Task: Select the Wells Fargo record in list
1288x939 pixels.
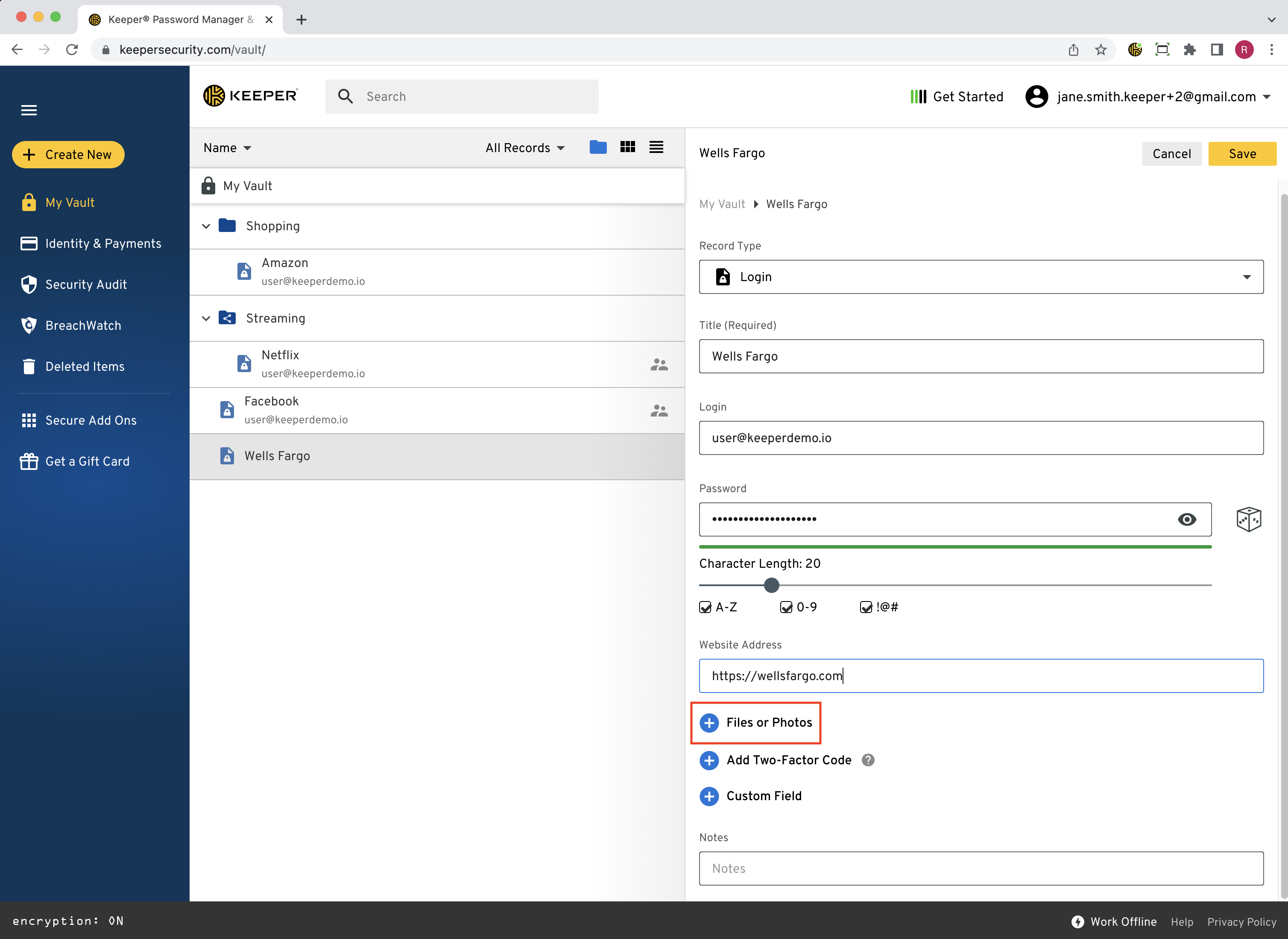Action: click(436, 456)
